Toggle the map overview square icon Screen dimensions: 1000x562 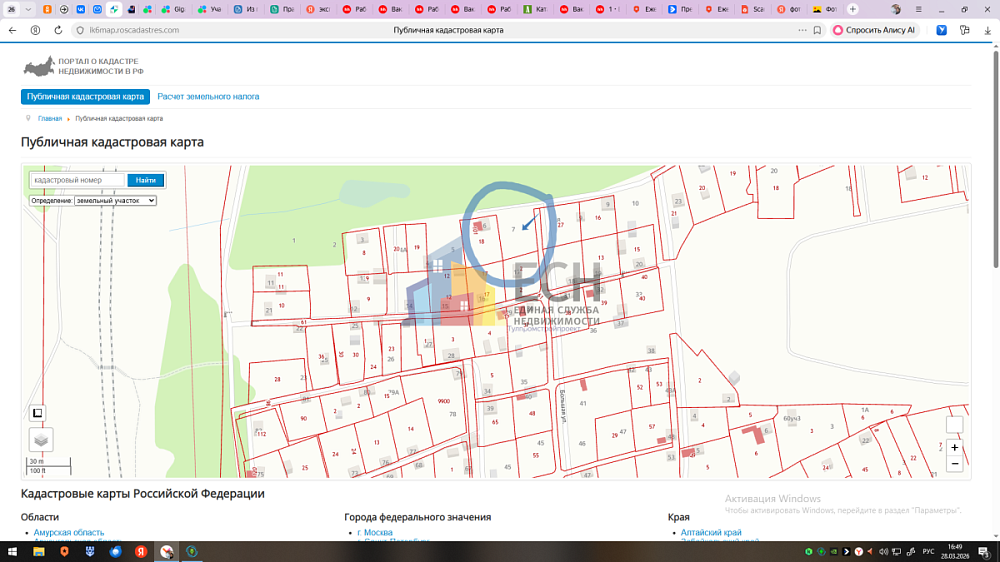tap(38, 413)
